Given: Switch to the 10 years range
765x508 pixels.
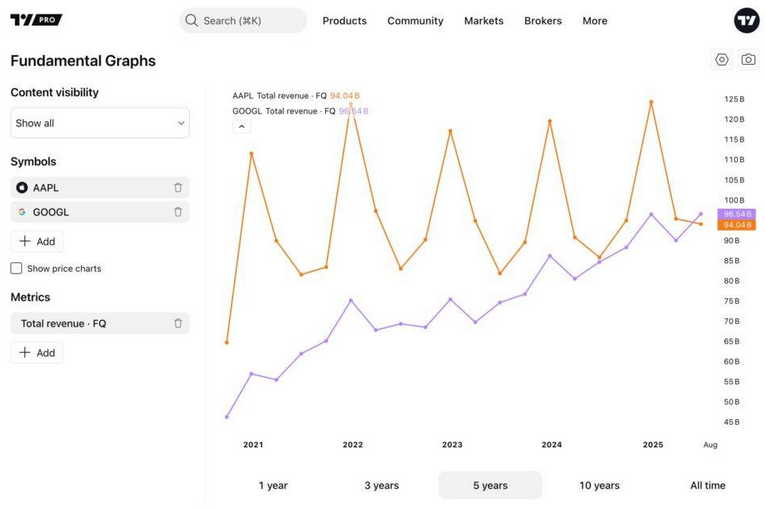Looking at the screenshot, I should pos(599,485).
